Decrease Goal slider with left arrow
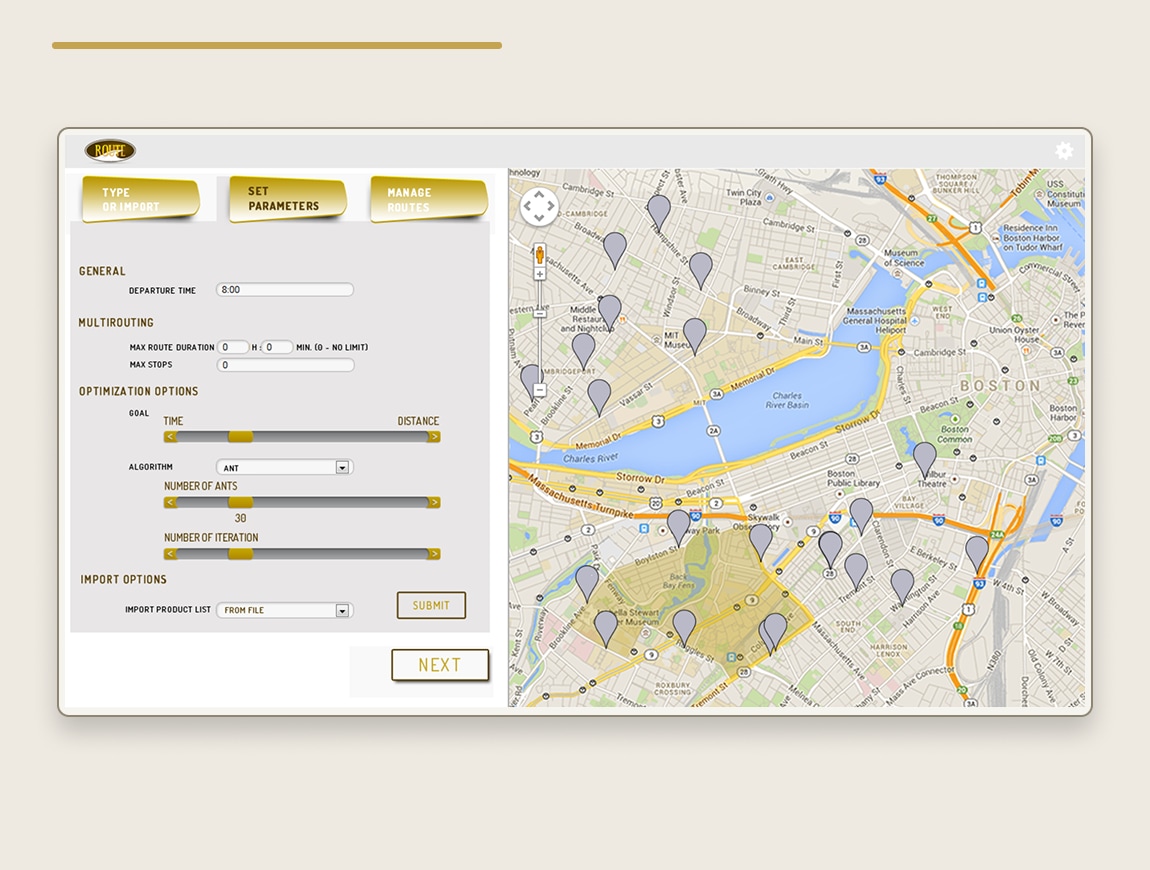This screenshot has height=870, width=1150. [x=170, y=436]
